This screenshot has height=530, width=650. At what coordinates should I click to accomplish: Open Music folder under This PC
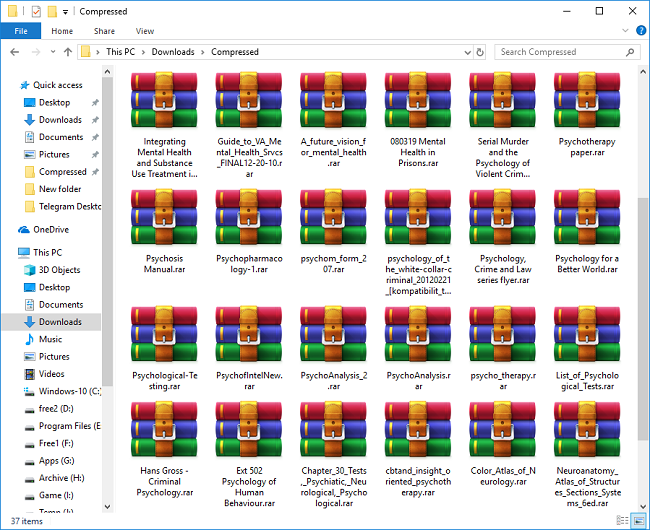50,339
